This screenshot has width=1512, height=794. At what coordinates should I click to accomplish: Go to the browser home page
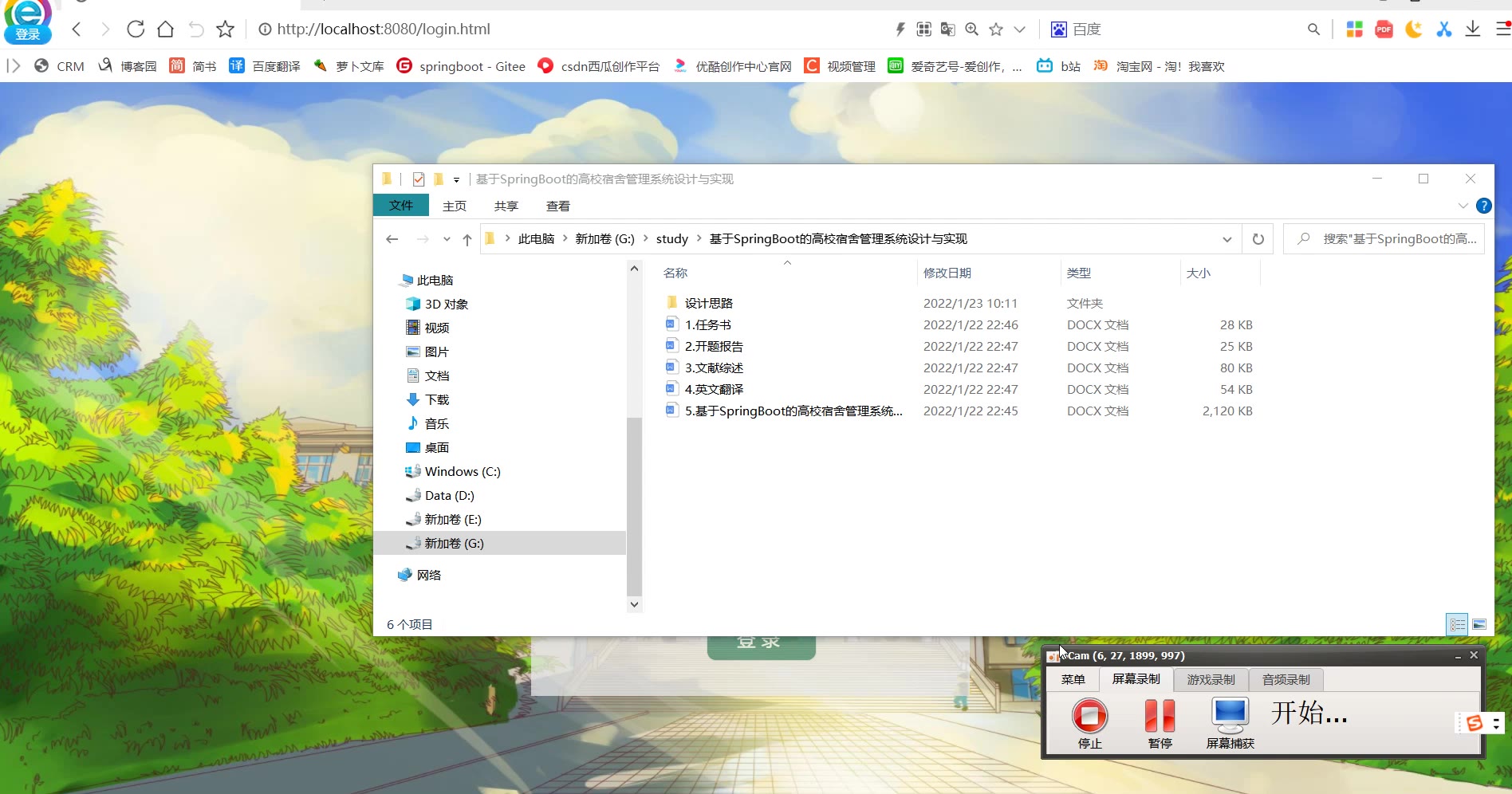(165, 29)
